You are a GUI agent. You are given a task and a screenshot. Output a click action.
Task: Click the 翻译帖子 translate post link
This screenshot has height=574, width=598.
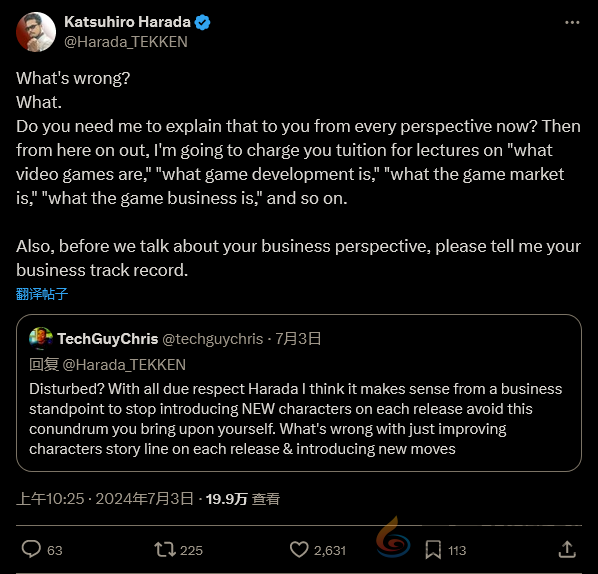click(x=42, y=294)
